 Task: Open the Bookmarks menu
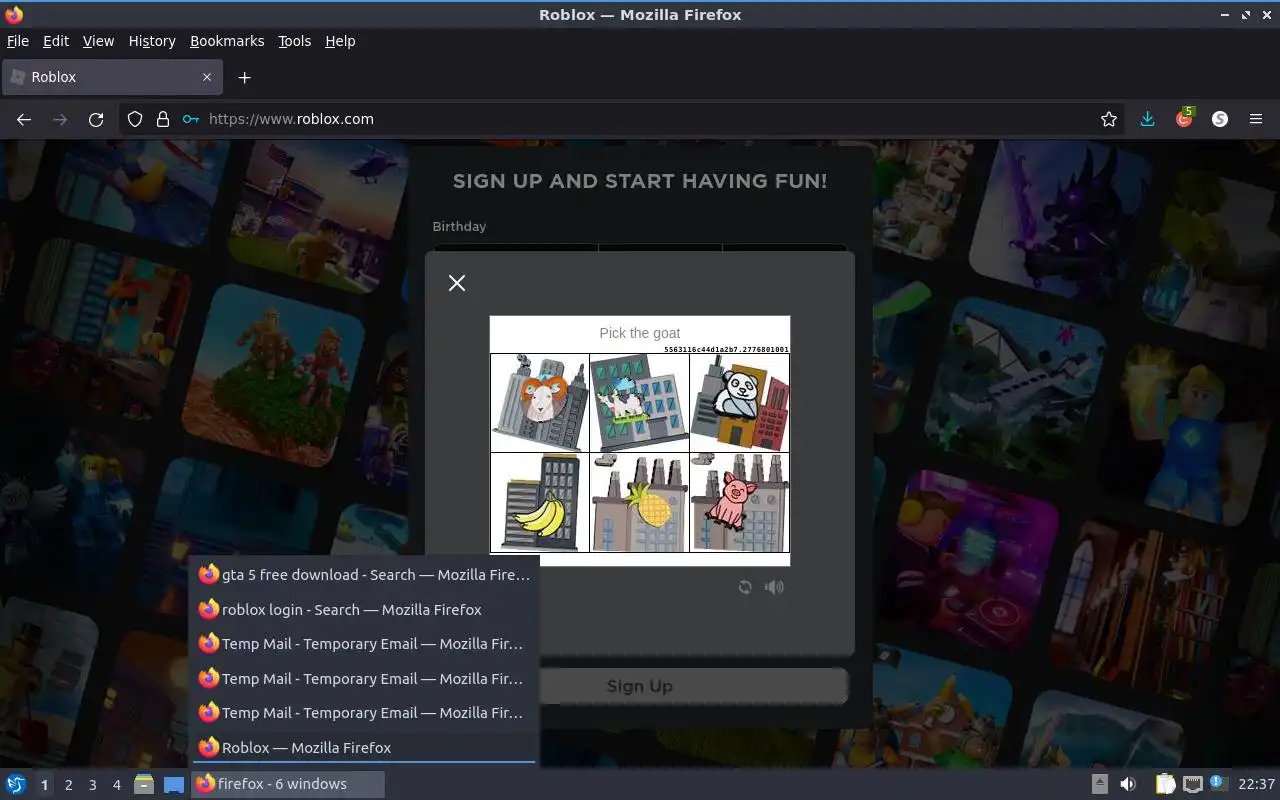pos(227,41)
